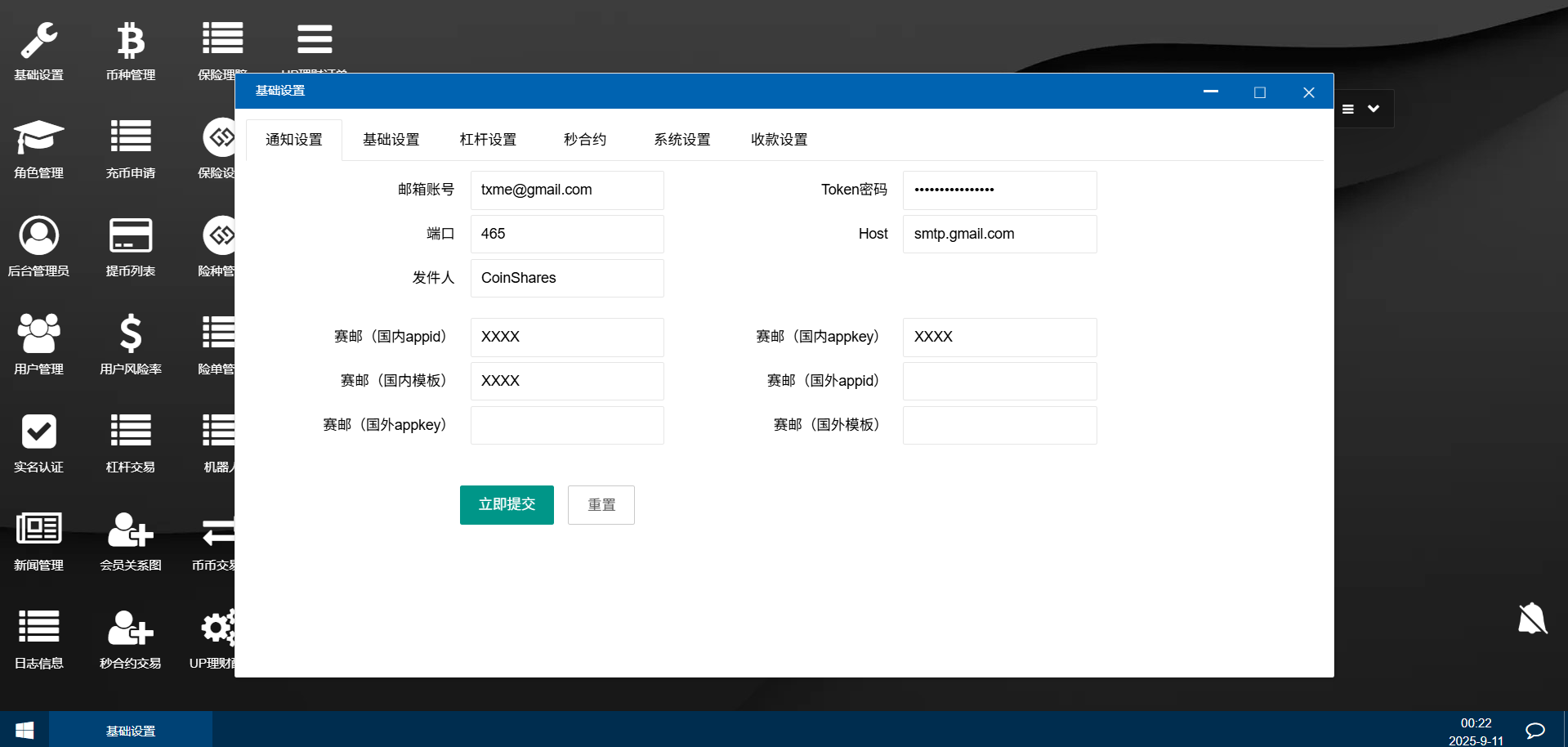1568x747 pixels.
Task: Switch to the 杠杆设置 tab
Action: tap(488, 140)
